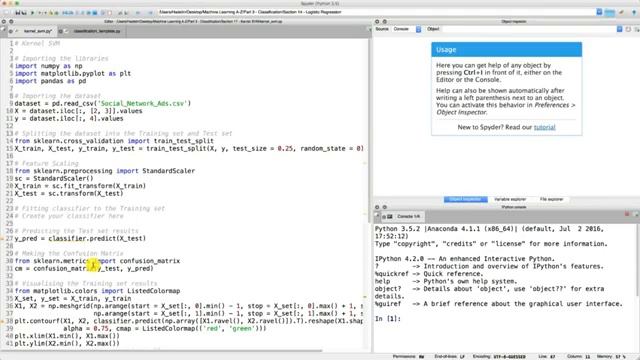Click the editor horizontal scrollbar
640x360 pixels.
click(x=162, y=350)
